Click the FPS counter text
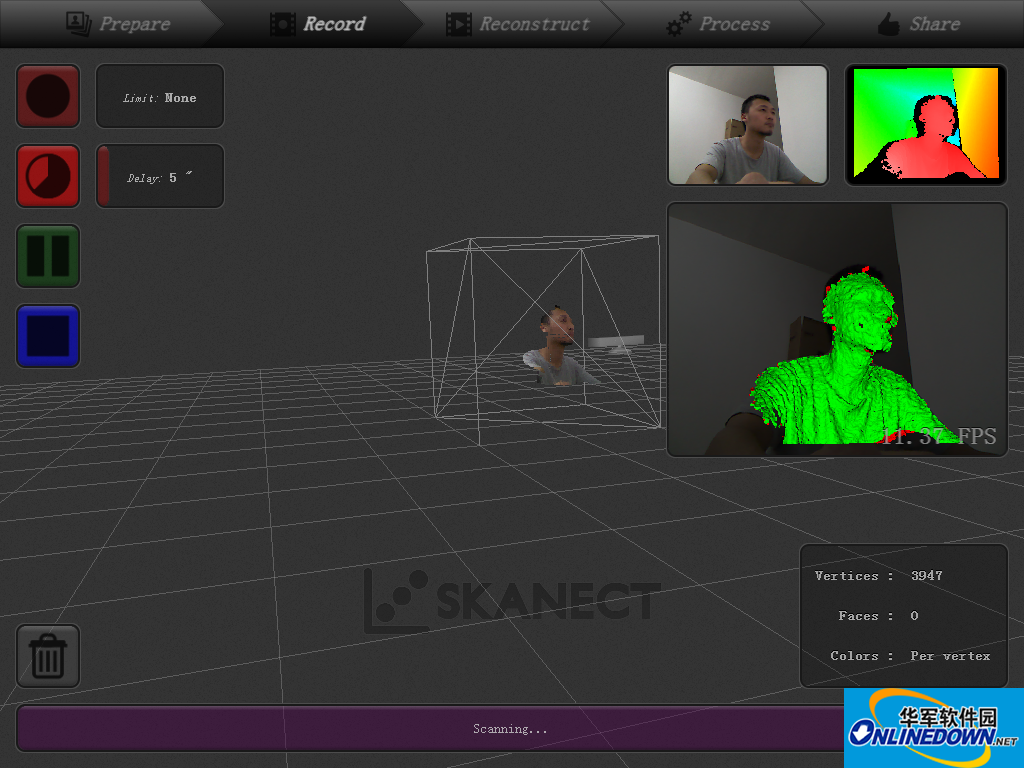The width and height of the screenshot is (1024, 768). pyautogui.click(x=938, y=436)
